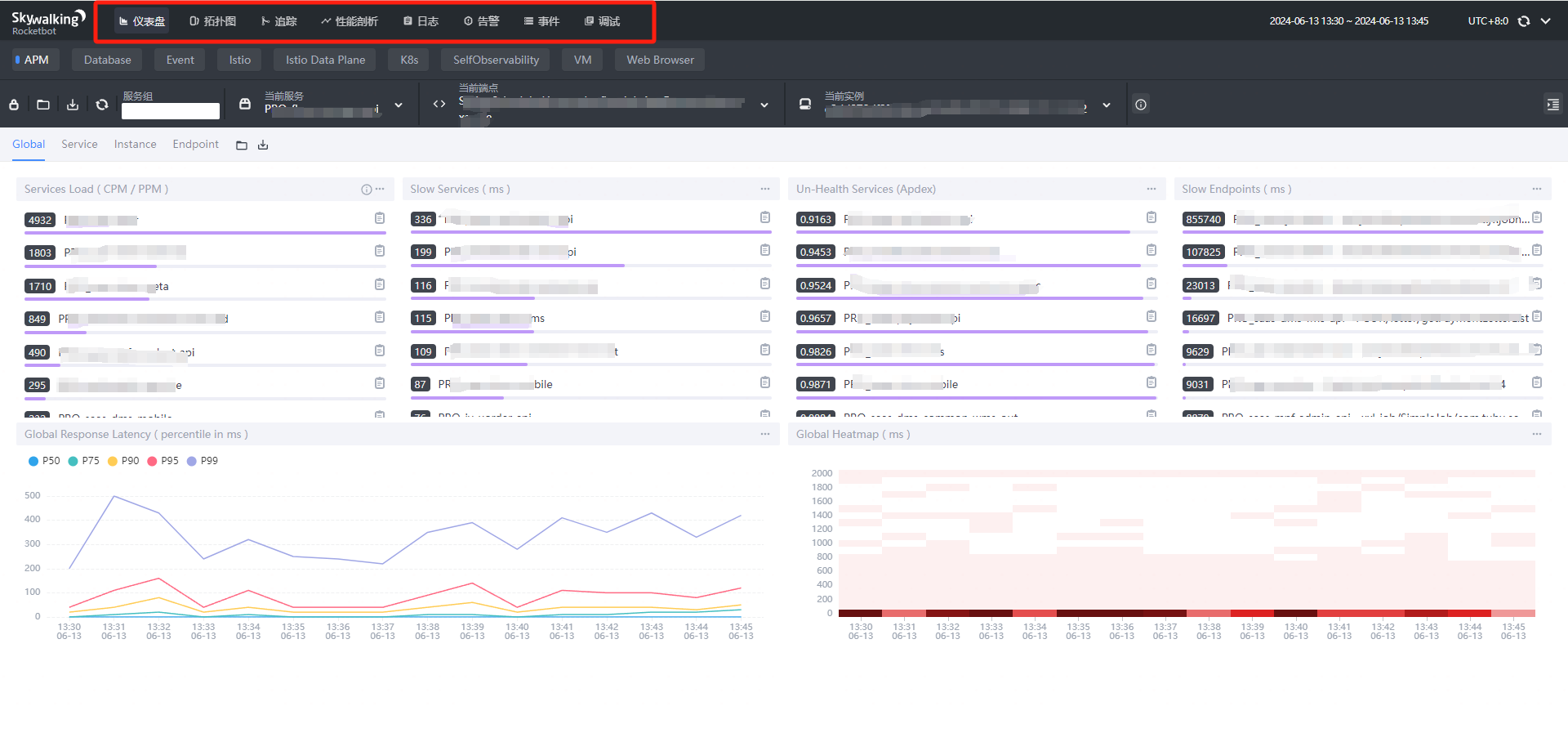Image resolution: width=1568 pixels, height=751 pixels.
Task: Click Services Load panel info icon
Action: coord(367,190)
